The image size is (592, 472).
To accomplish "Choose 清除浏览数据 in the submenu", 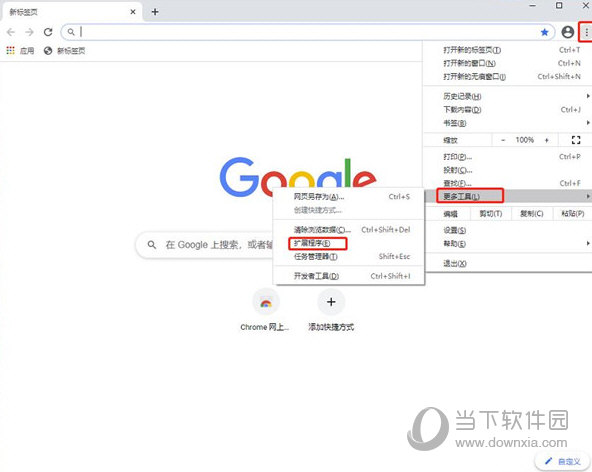I will (348, 230).
